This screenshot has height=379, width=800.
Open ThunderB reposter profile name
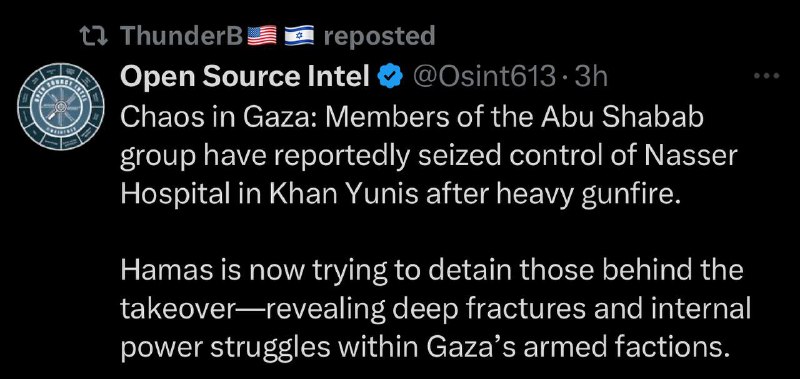(182, 36)
